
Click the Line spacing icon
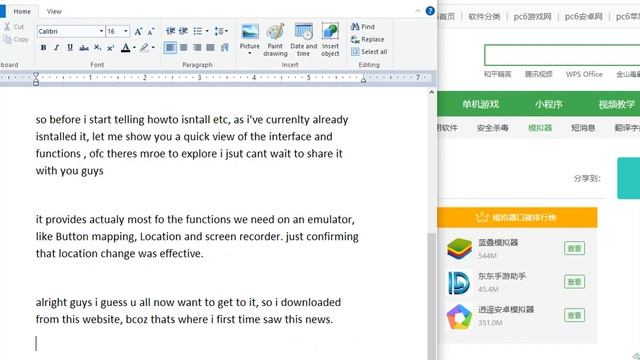click(219, 31)
